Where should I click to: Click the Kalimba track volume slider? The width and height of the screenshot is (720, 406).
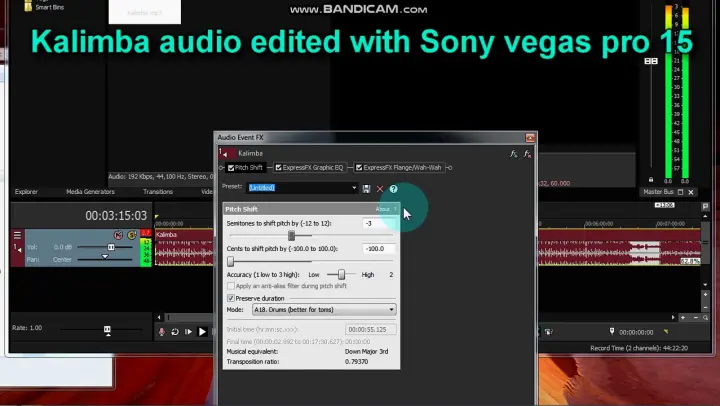111,247
